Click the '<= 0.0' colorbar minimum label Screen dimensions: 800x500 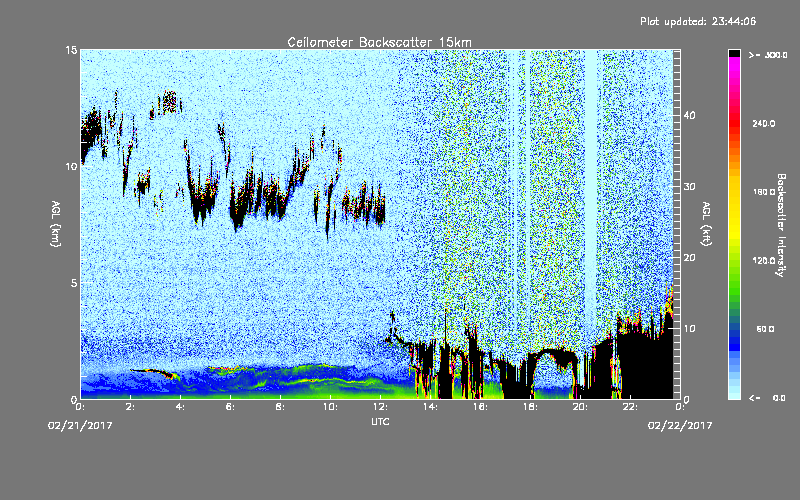767,398
